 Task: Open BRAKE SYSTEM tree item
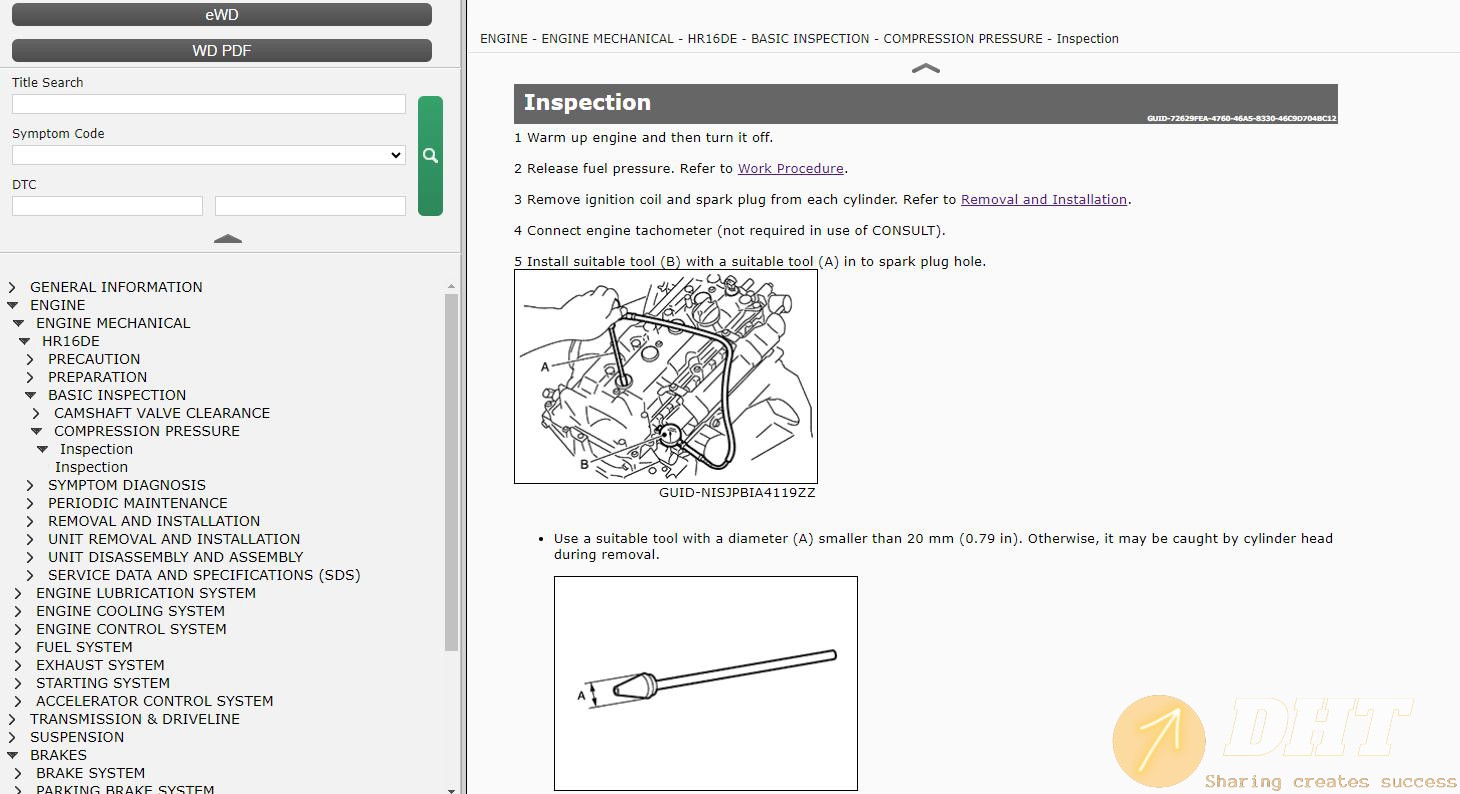90,773
